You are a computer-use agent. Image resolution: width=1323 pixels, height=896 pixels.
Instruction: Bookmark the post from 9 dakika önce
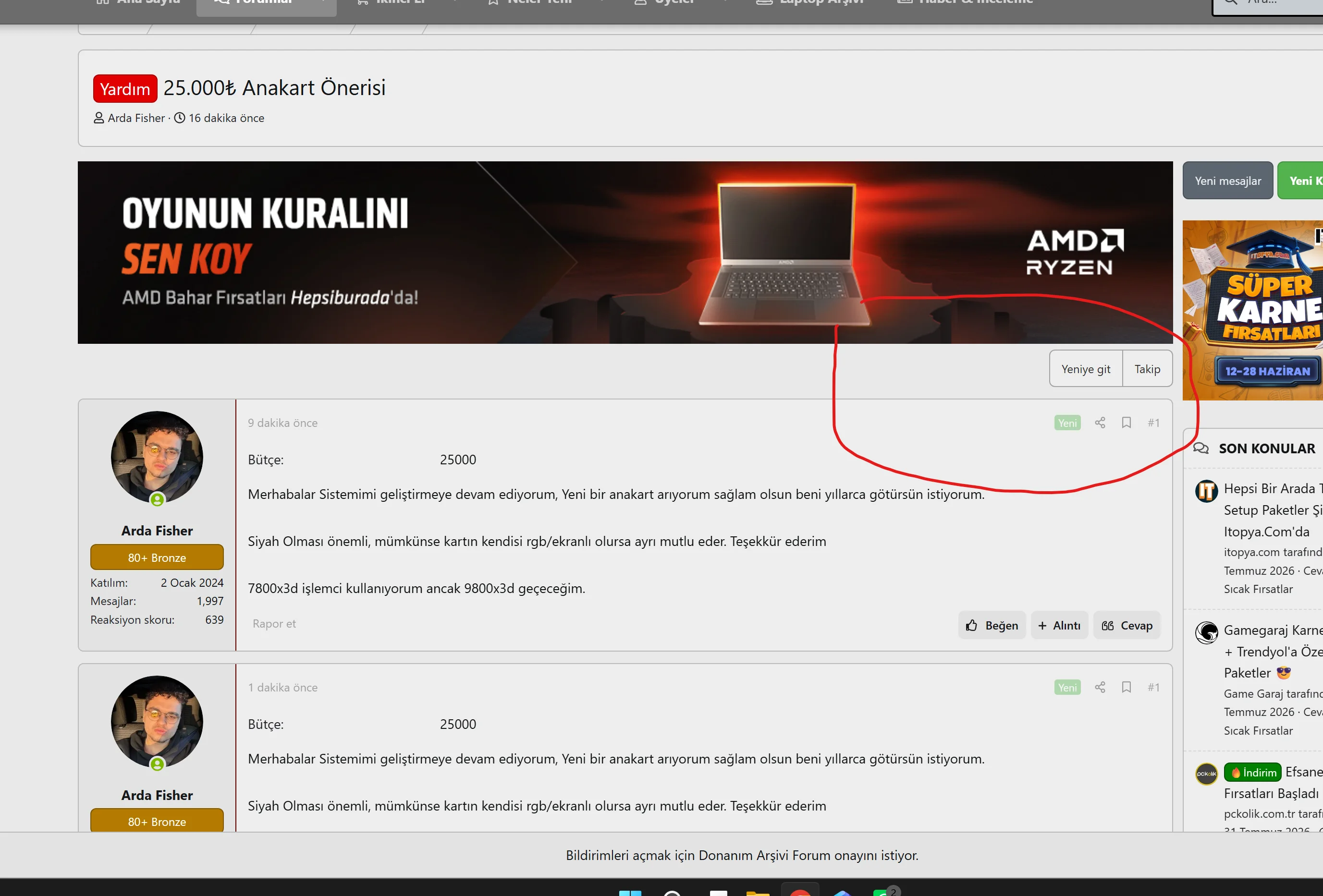click(x=1126, y=423)
